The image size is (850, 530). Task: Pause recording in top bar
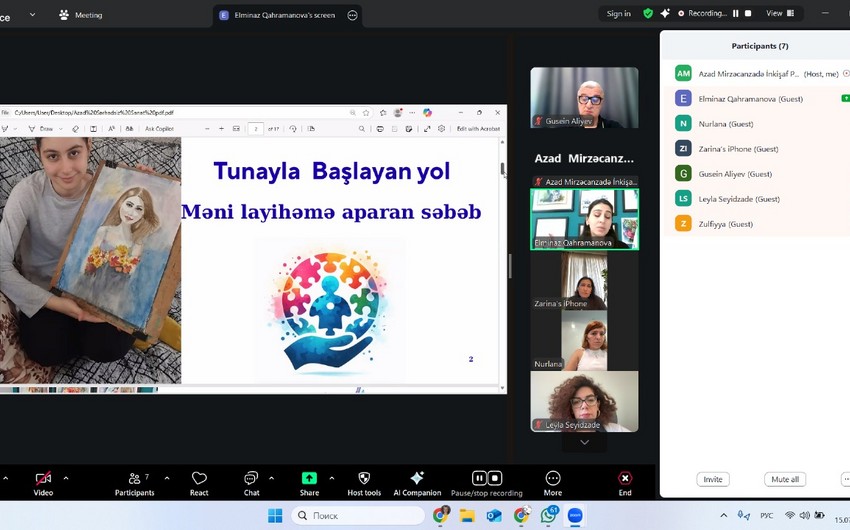pyautogui.click(x=736, y=14)
